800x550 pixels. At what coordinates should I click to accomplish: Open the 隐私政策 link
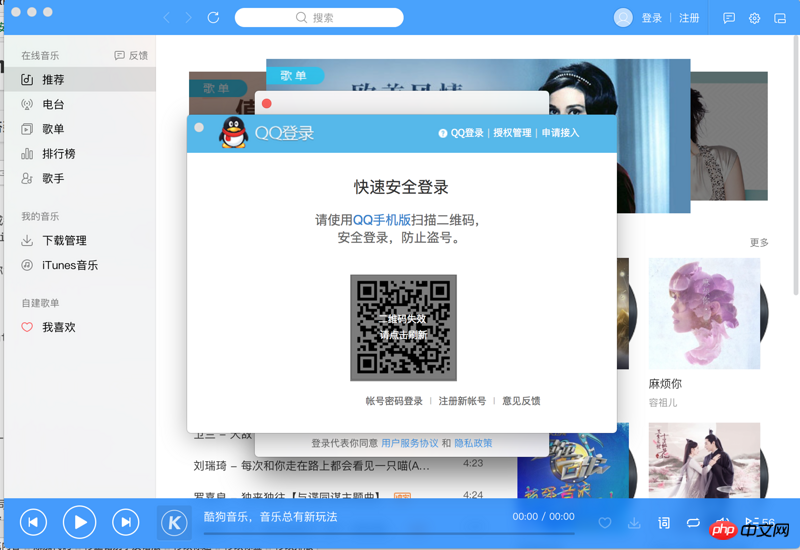click(473, 443)
